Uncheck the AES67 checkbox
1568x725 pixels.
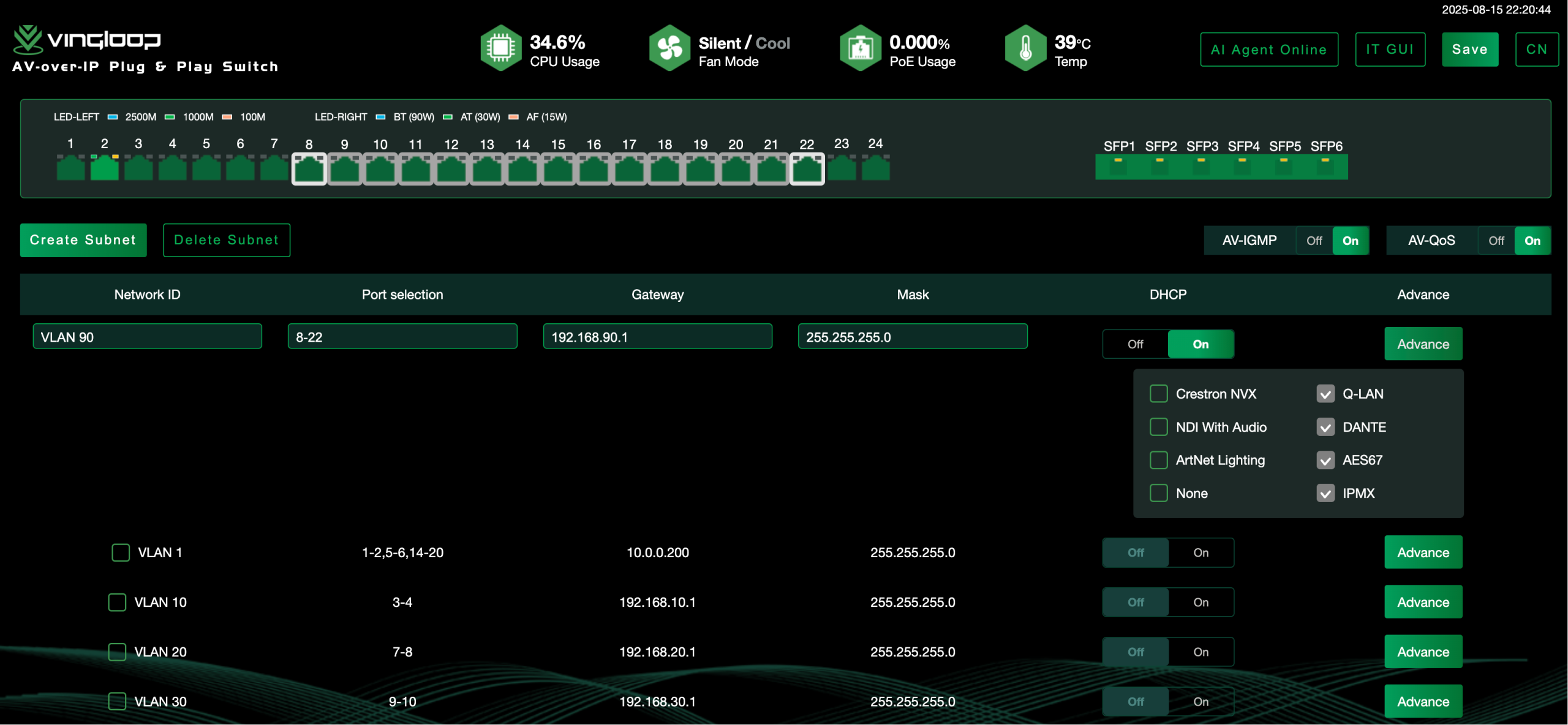point(1325,460)
